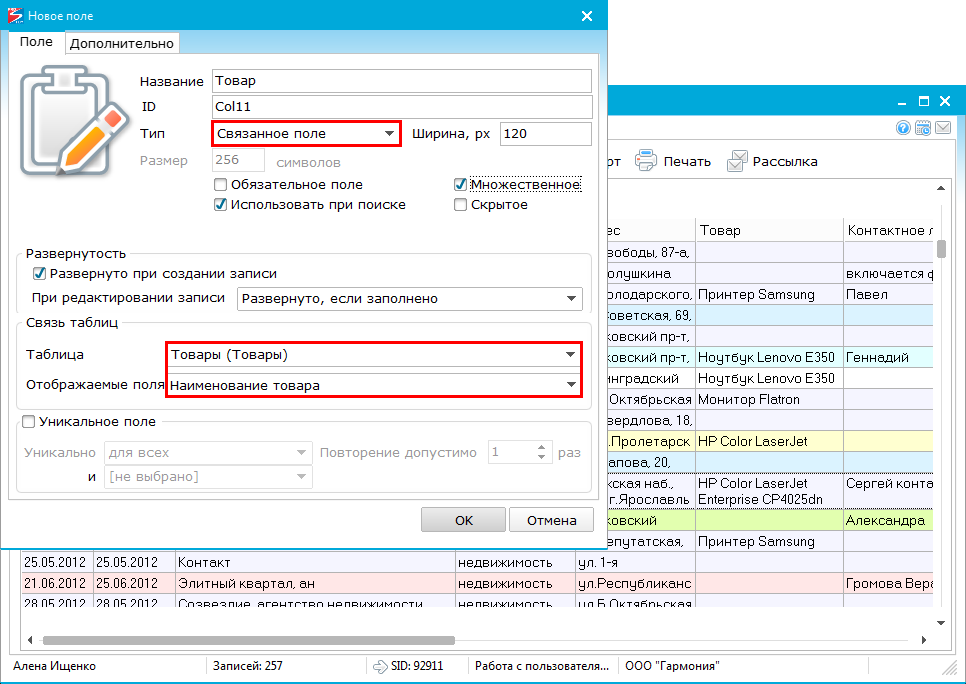Uncheck Использовать при поиске checkbox
Image resolution: width=966 pixels, height=684 pixels.
coord(220,205)
